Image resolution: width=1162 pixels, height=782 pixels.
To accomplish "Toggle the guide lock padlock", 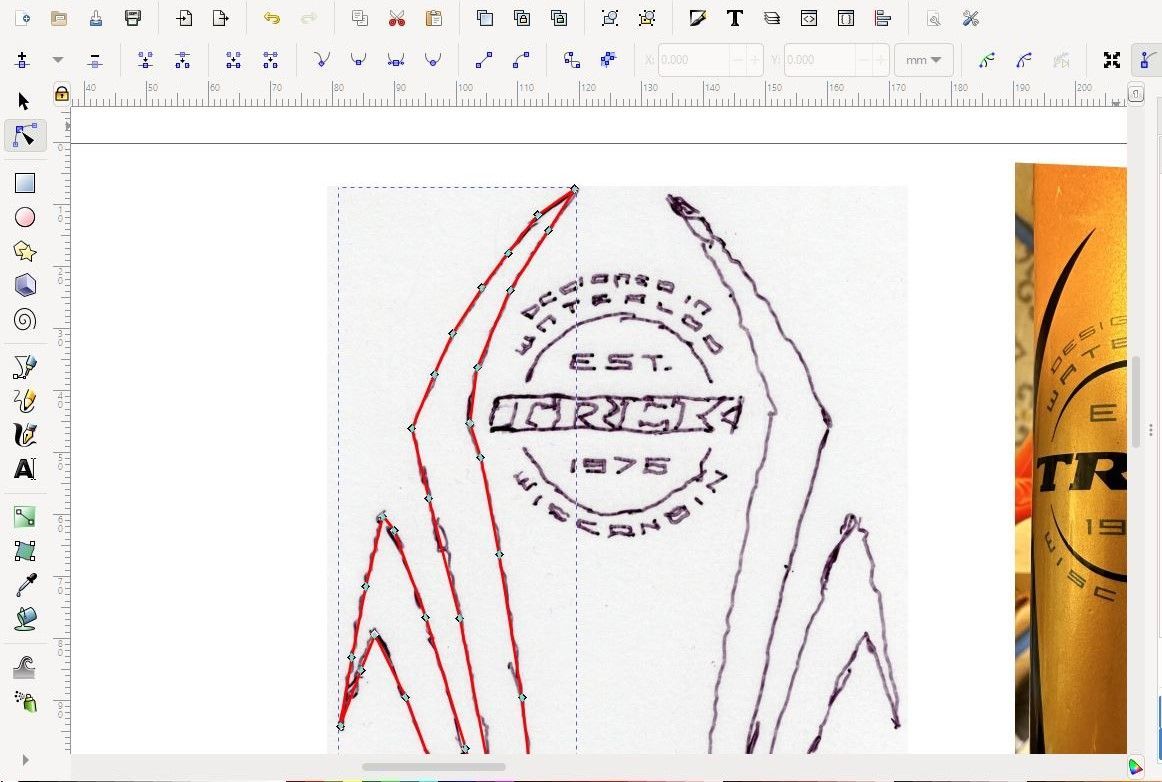I will click(61, 94).
